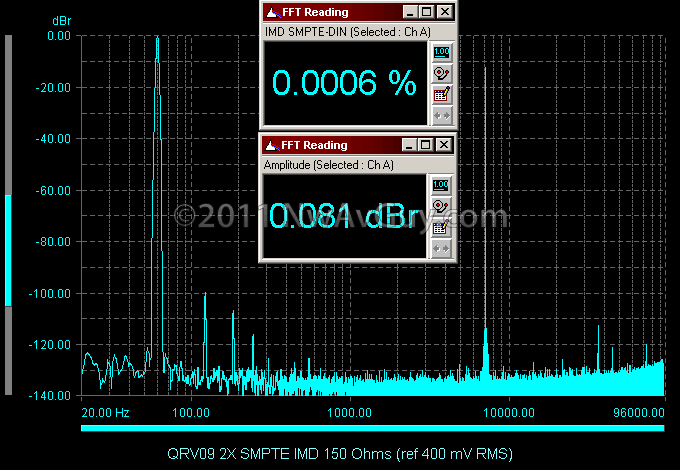The width and height of the screenshot is (680, 470).
Task: Click the QRV09 2X SMPTE IMD graph title
Action: pyautogui.click(x=340, y=454)
